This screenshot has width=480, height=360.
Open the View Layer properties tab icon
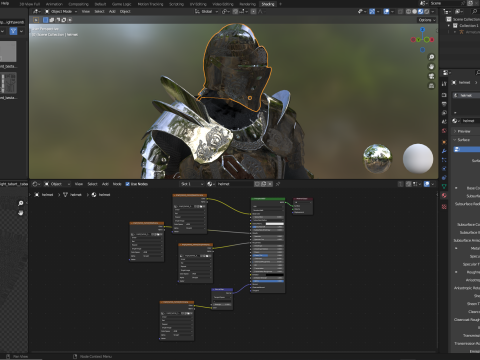(444, 113)
